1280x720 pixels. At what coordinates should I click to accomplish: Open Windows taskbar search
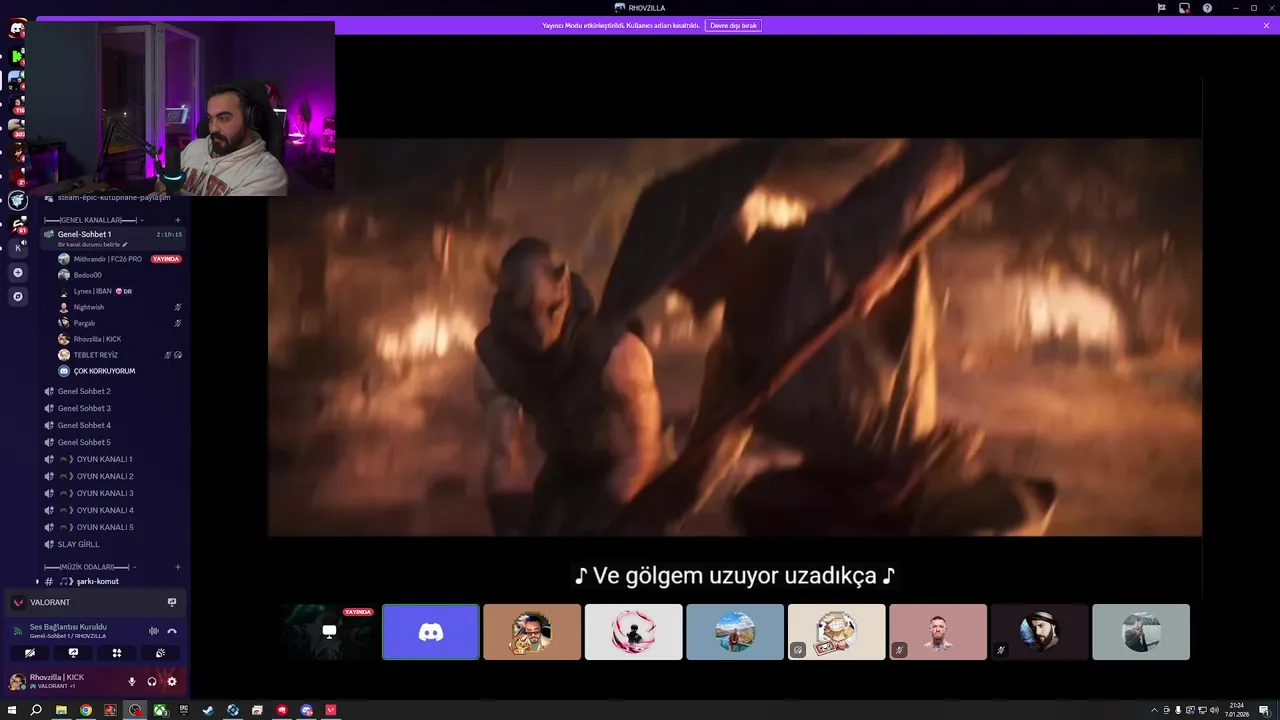tap(36, 711)
